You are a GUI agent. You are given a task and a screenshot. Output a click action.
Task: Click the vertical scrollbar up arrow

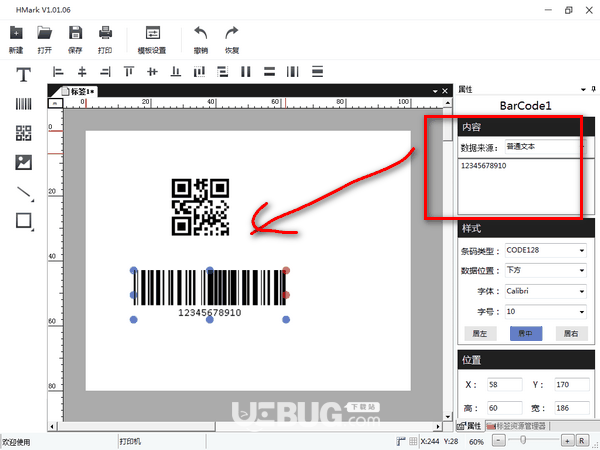tap(448, 103)
